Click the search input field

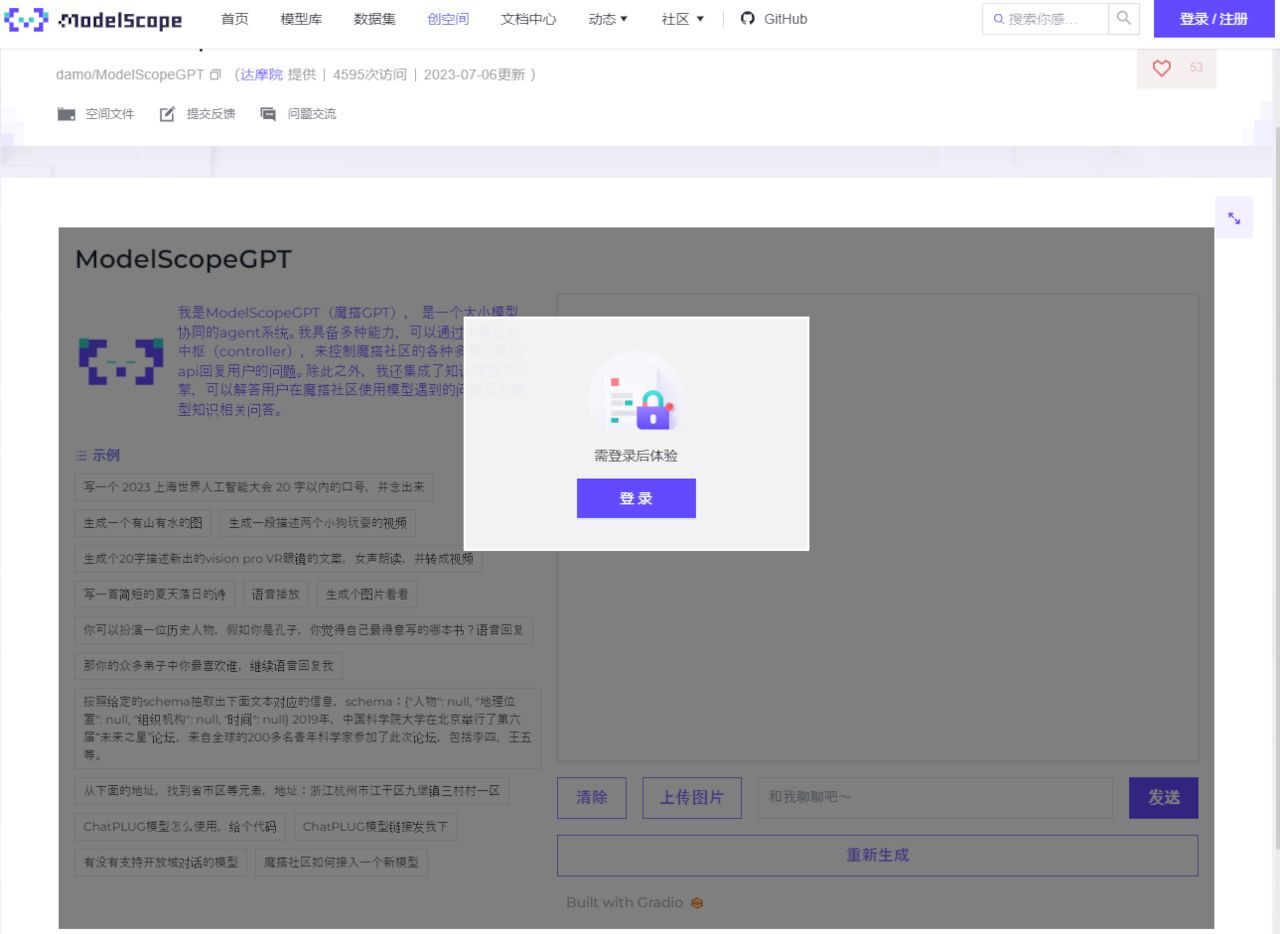coord(1046,19)
